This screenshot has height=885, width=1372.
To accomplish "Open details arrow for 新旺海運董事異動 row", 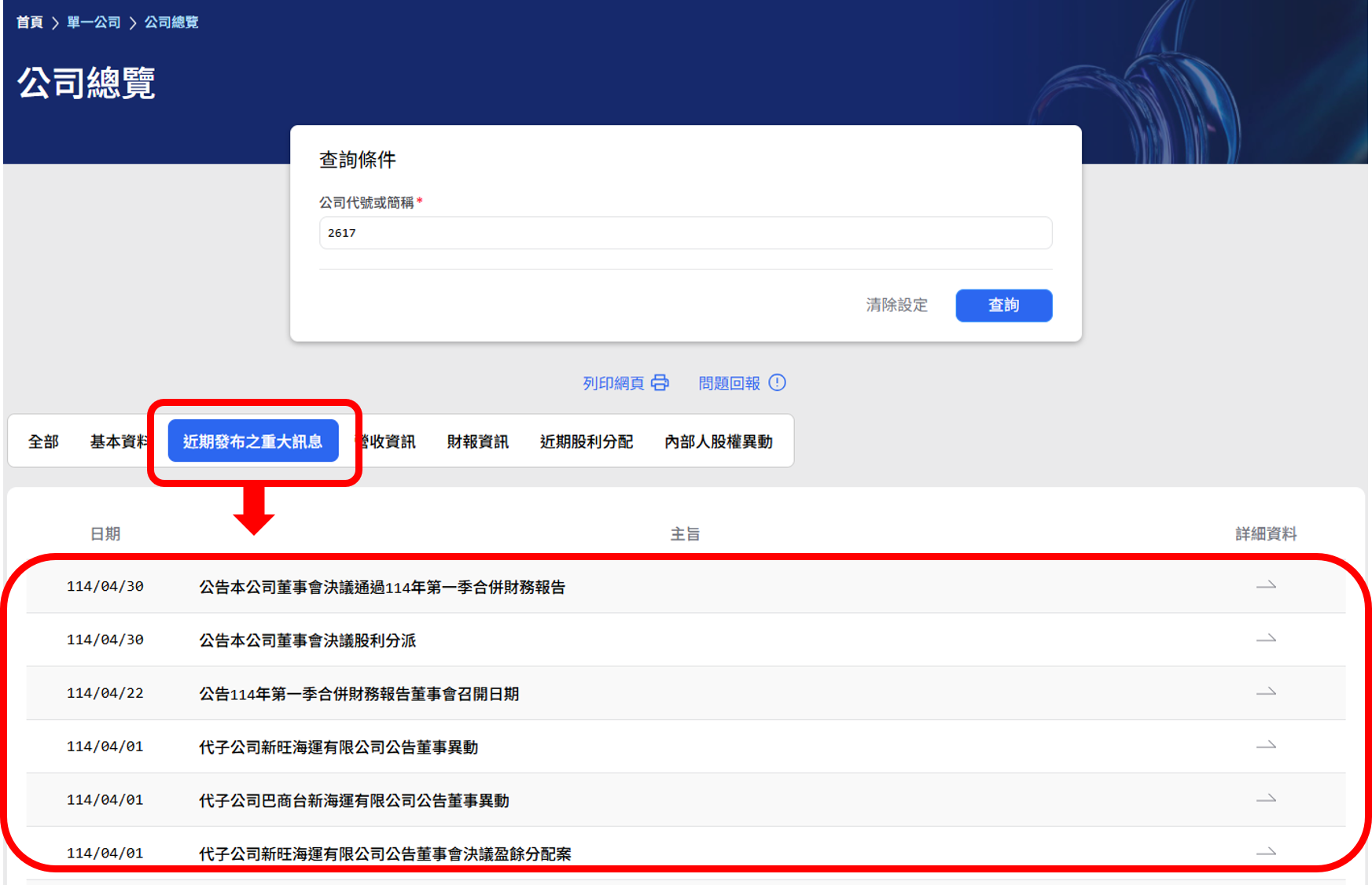I will click(1265, 746).
